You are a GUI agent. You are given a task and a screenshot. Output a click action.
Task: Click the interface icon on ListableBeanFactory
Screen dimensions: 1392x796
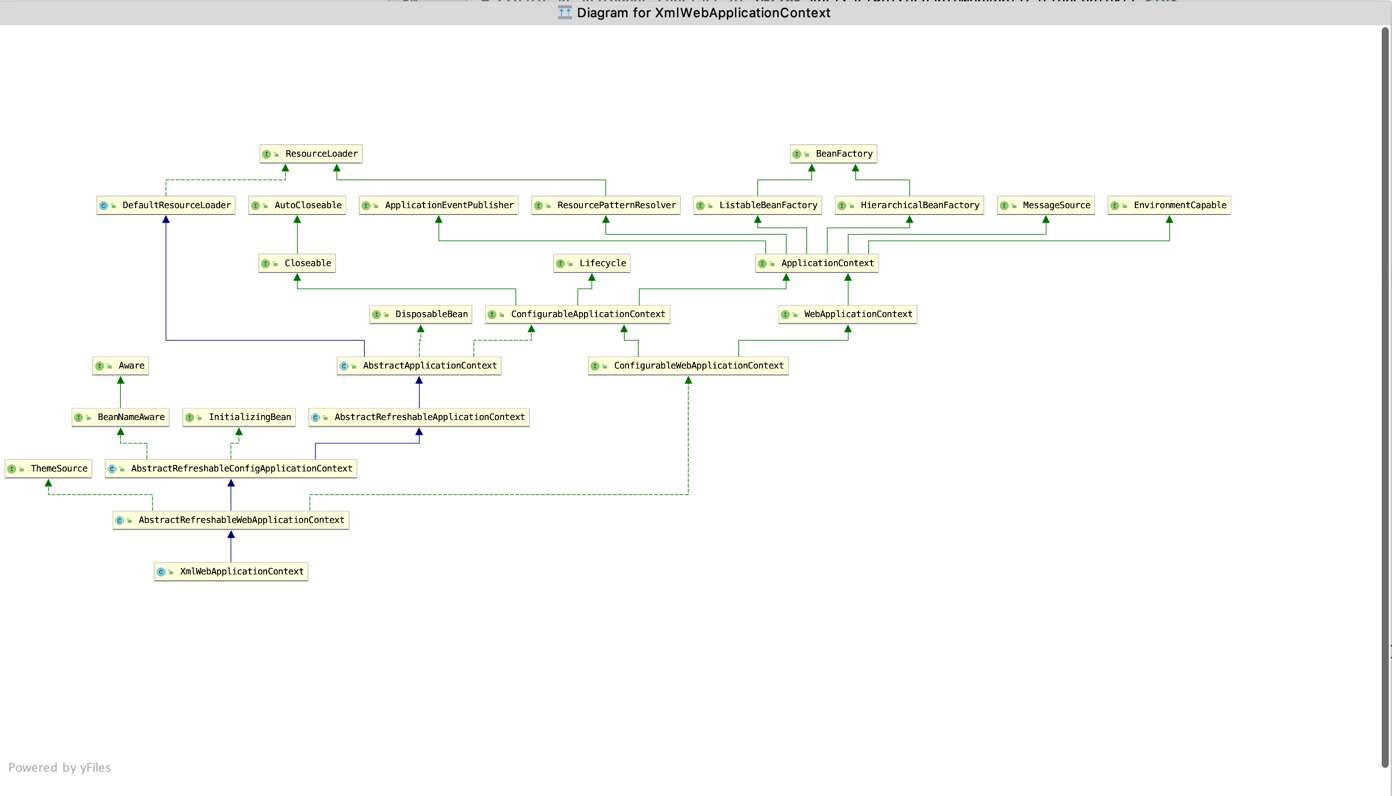701,206
